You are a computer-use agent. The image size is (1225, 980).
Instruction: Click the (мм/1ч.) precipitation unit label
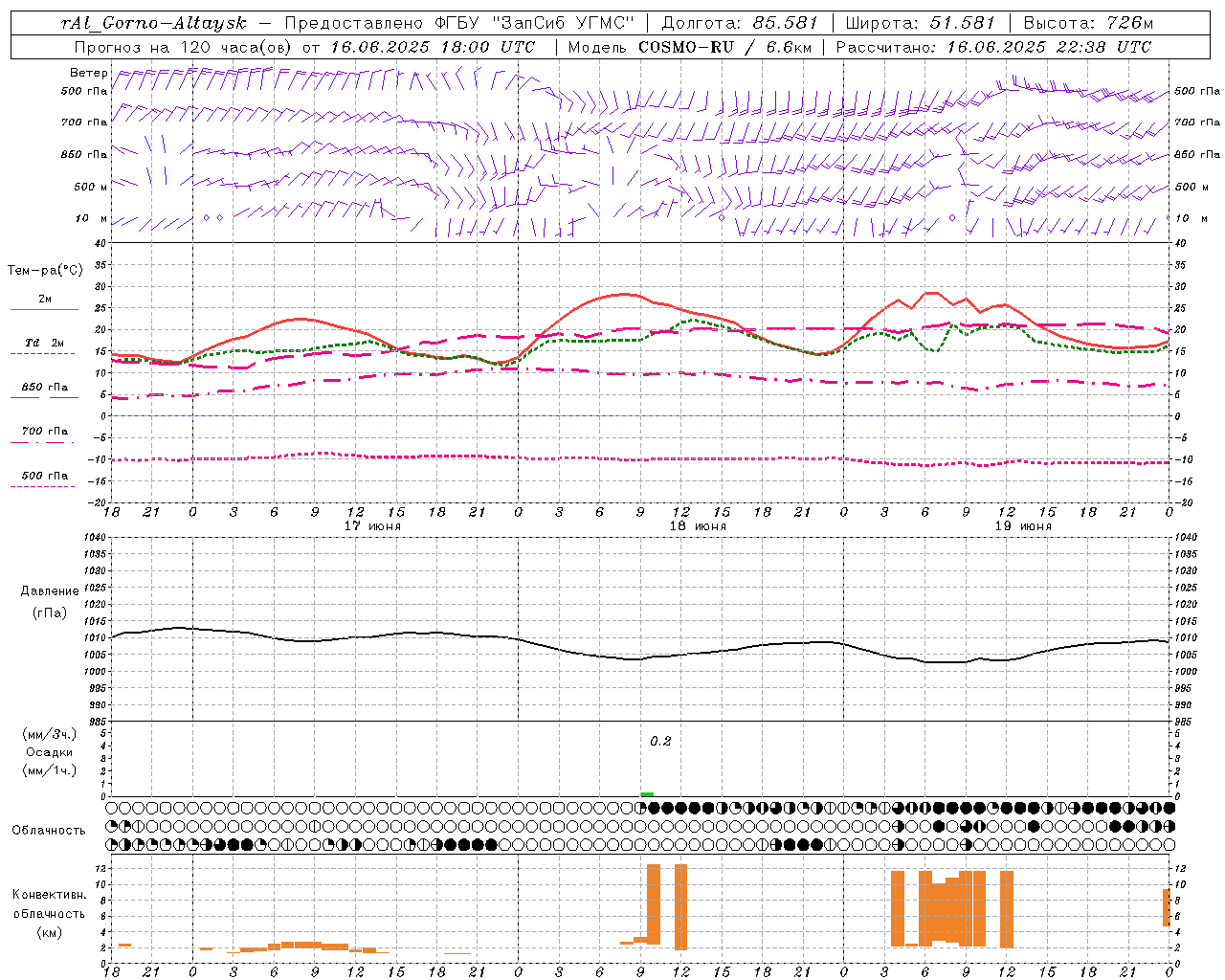pyautogui.click(x=51, y=770)
